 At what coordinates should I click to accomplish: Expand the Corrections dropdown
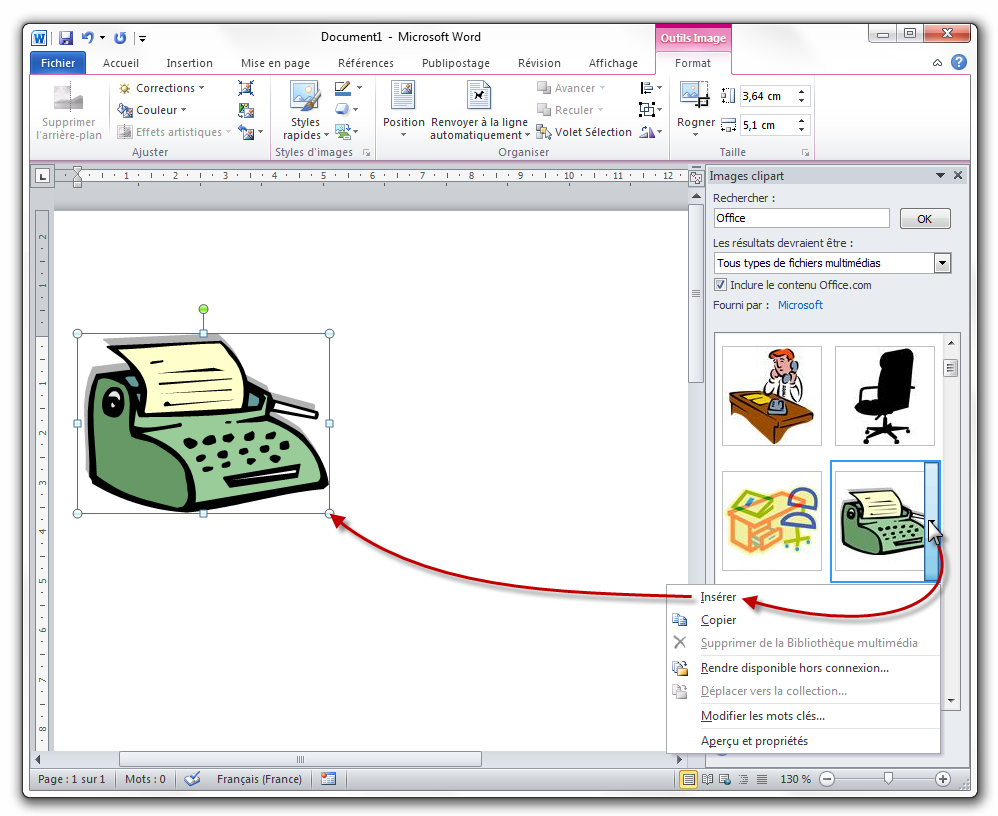(x=161, y=88)
